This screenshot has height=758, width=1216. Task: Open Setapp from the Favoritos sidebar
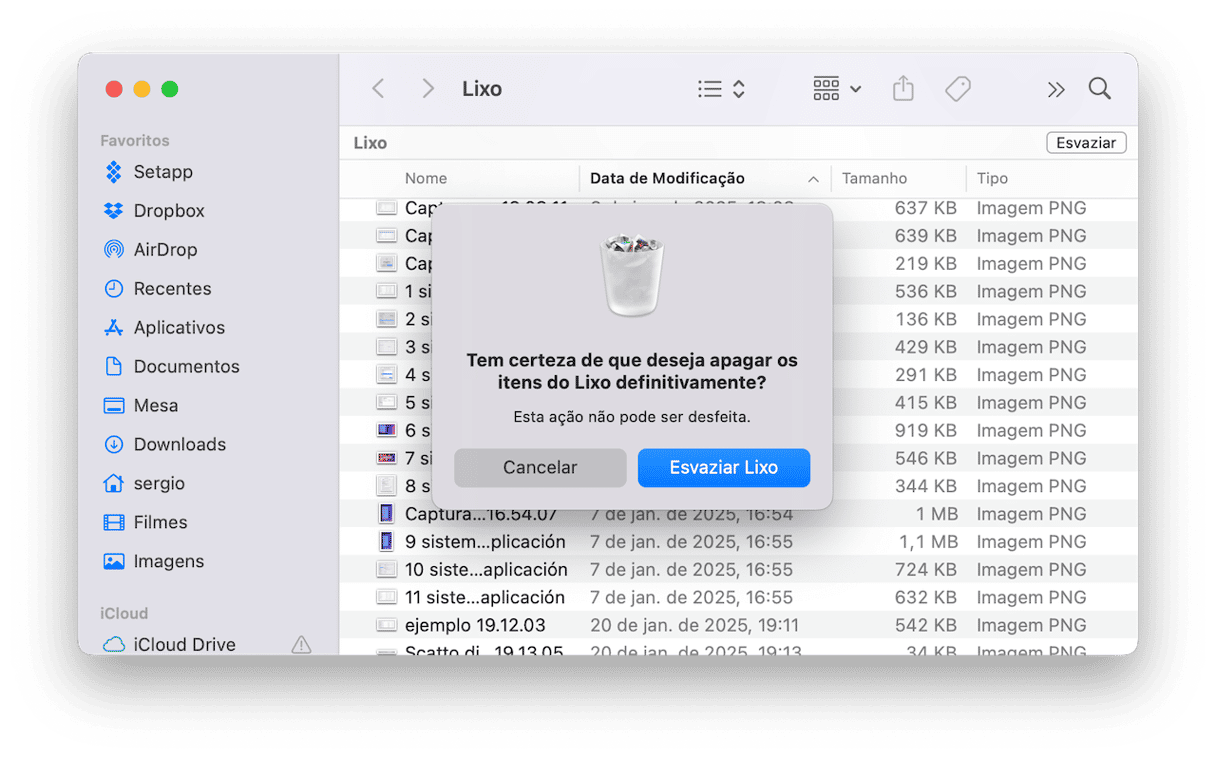162,172
